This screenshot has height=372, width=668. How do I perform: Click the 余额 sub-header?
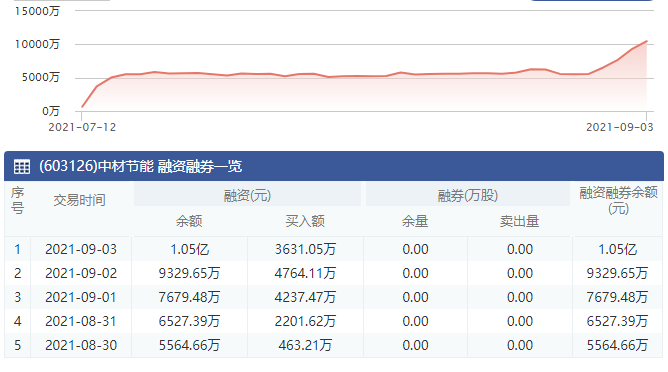189,221
